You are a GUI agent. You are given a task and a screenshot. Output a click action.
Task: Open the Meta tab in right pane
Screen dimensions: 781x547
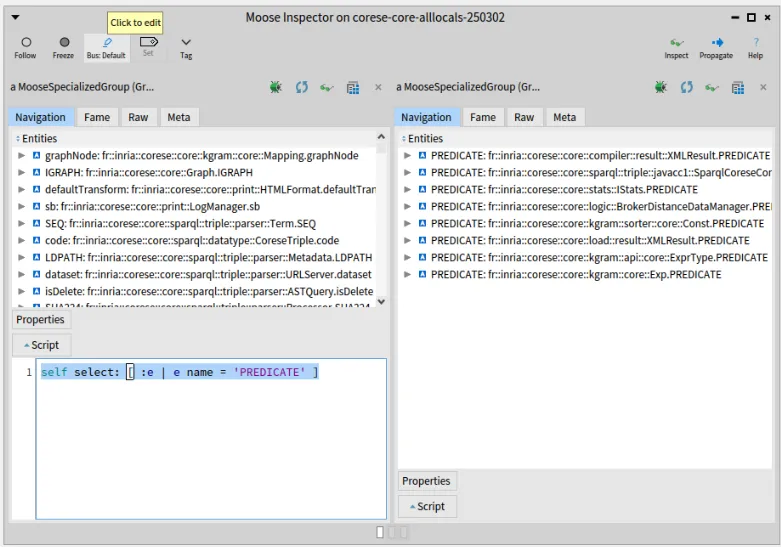(x=564, y=117)
